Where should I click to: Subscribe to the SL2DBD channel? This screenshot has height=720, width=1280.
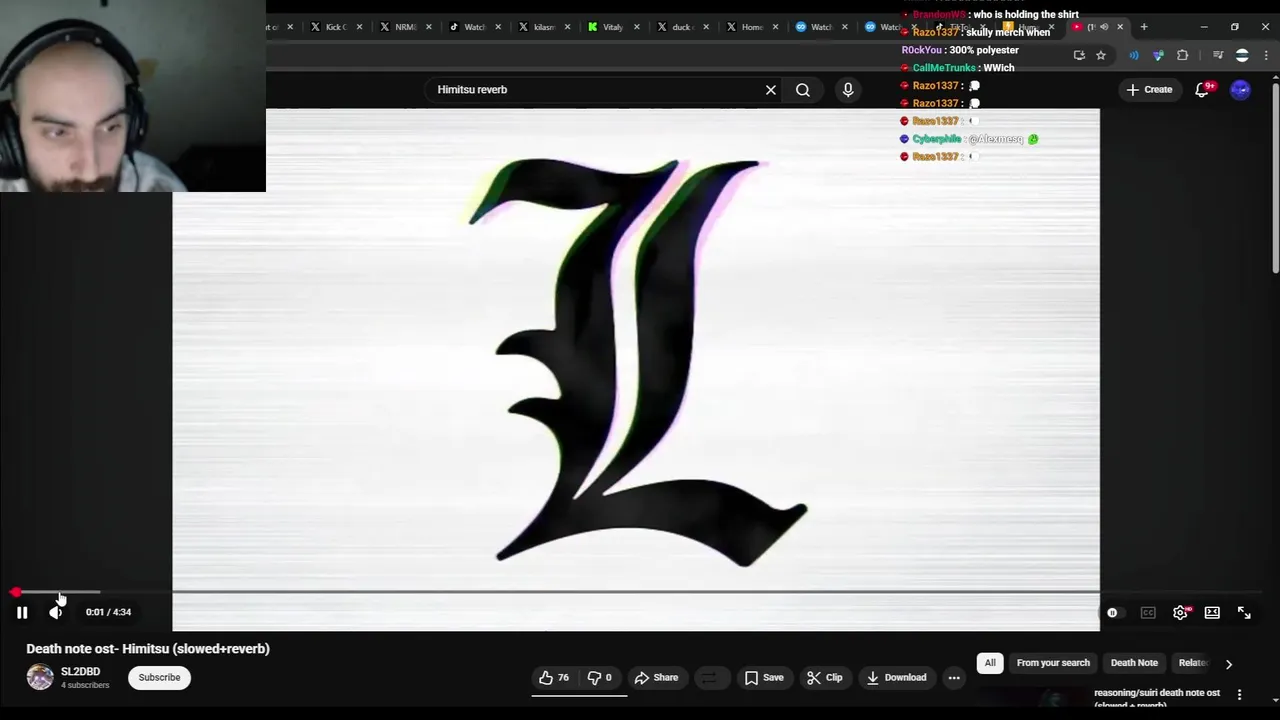(x=159, y=678)
